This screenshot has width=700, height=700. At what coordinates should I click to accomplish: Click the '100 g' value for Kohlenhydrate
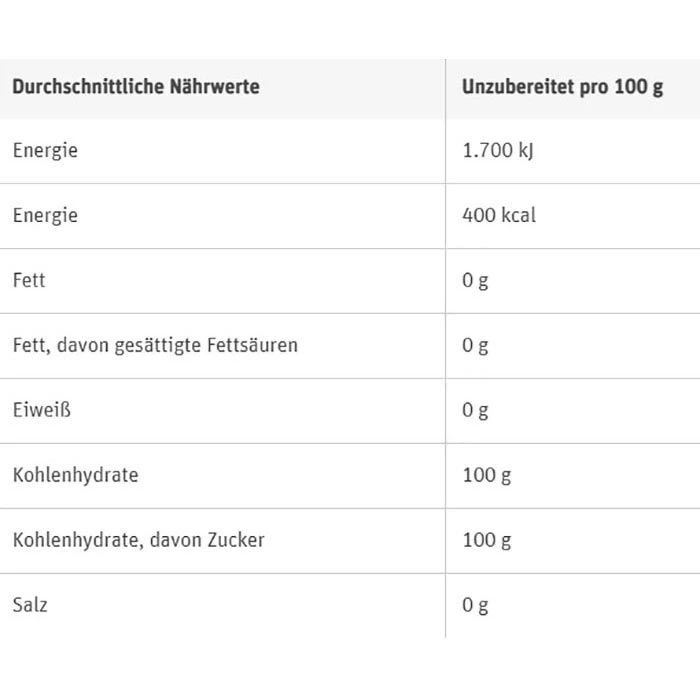point(486,475)
